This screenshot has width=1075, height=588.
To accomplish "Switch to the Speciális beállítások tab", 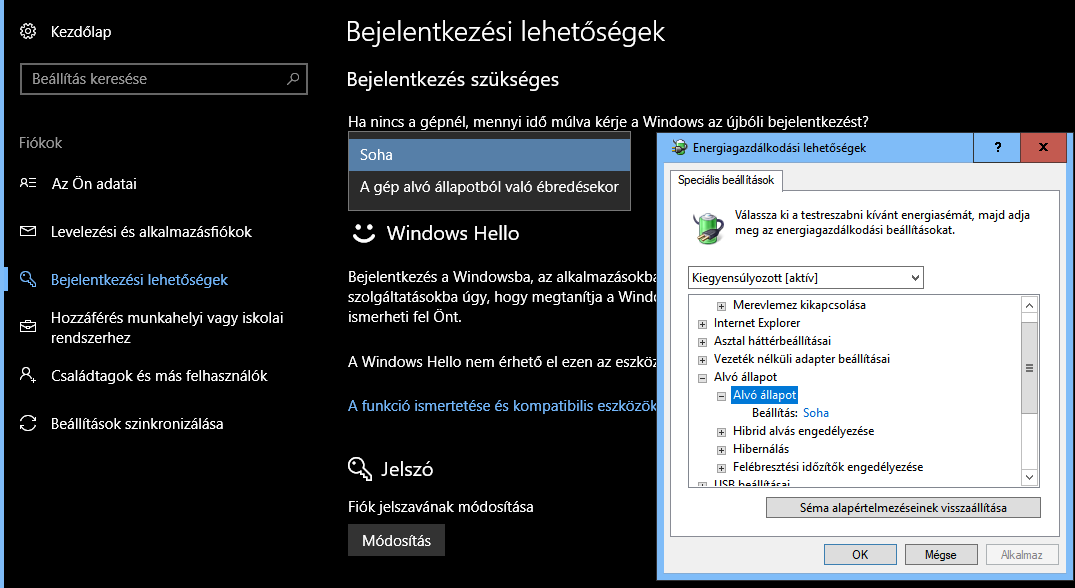I will point(726,180).
